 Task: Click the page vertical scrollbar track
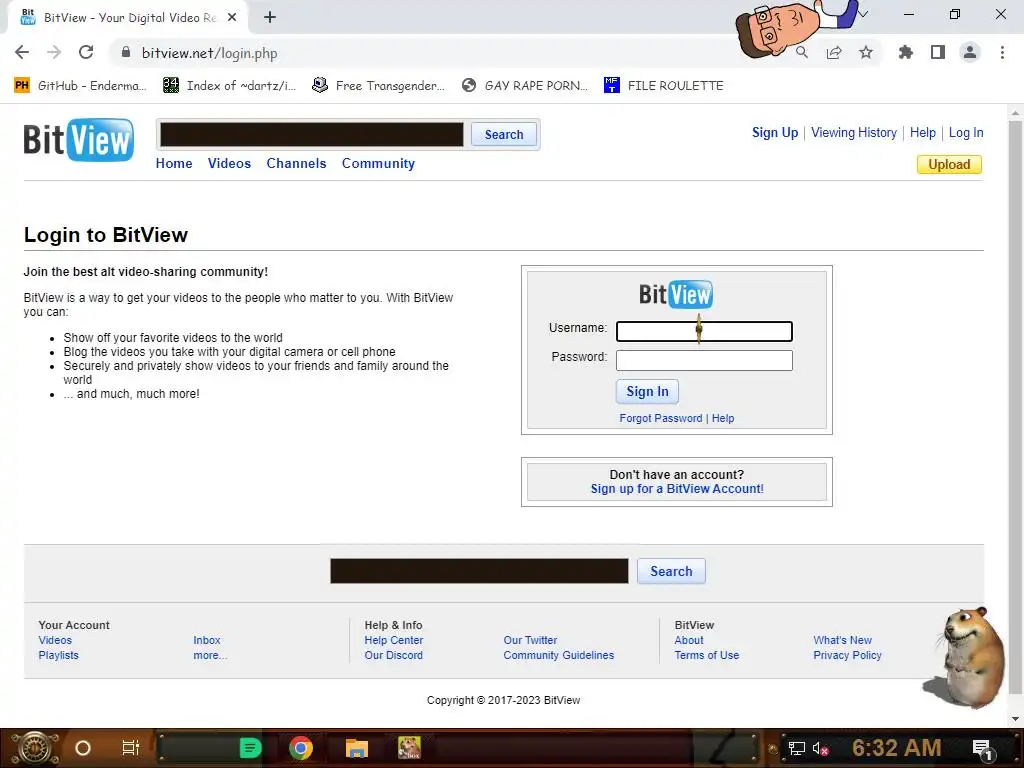[1015, 416]
